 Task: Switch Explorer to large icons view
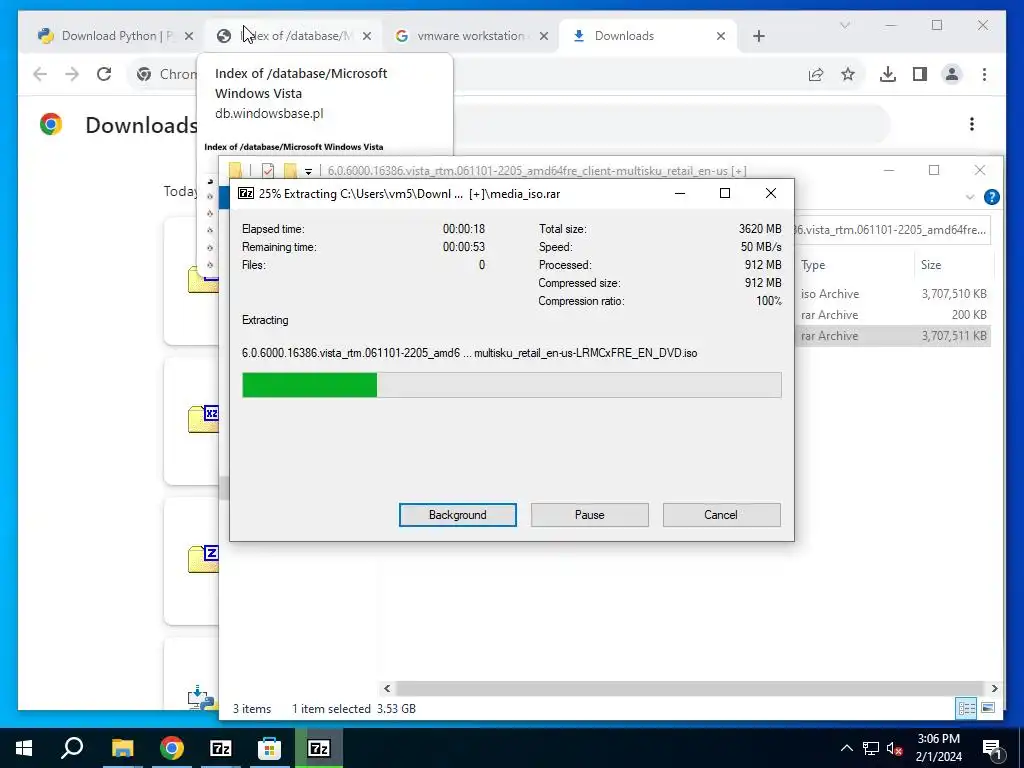coord(988,708)
